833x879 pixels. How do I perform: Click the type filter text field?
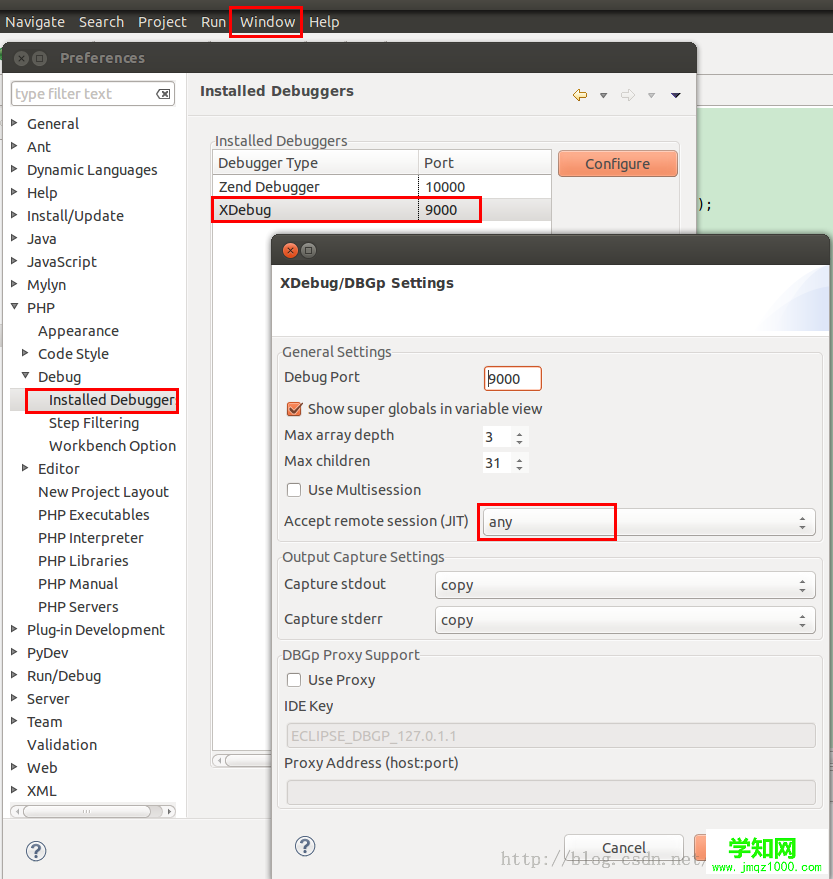pyautogui.click(x=84, y=94)
